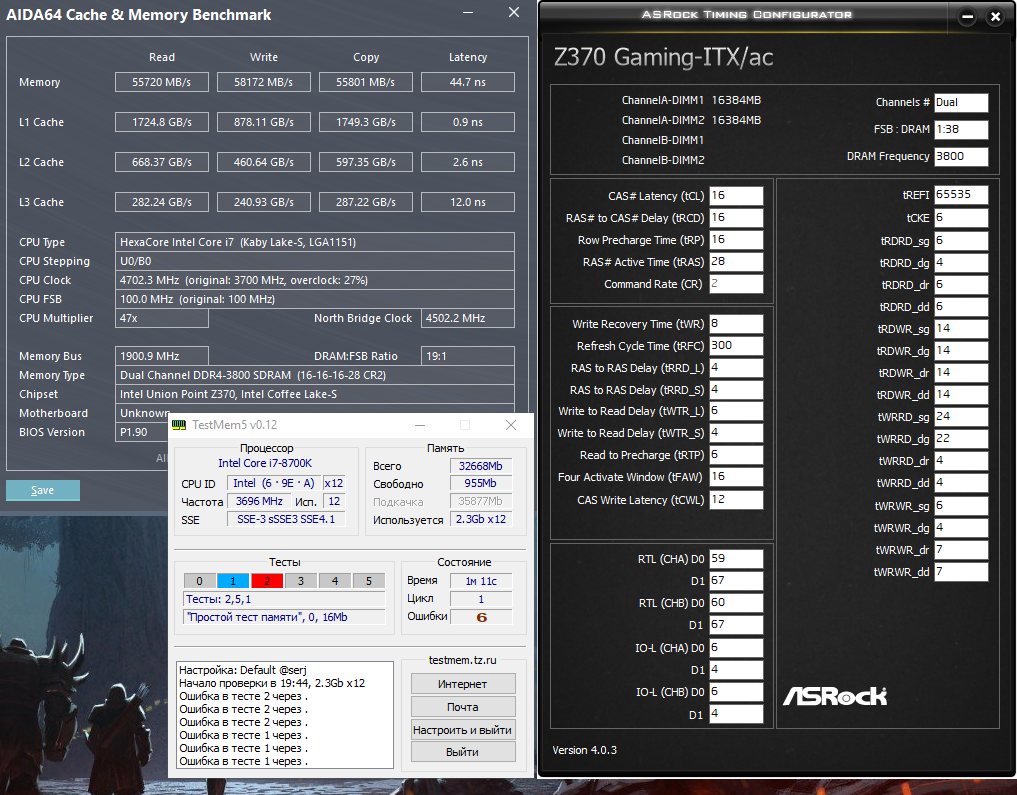The width and height of the screenshot is (1017, 795).
Task: Click the L1 Cache Read value 1724.8 GB/s
Action: tap(162, 122)
